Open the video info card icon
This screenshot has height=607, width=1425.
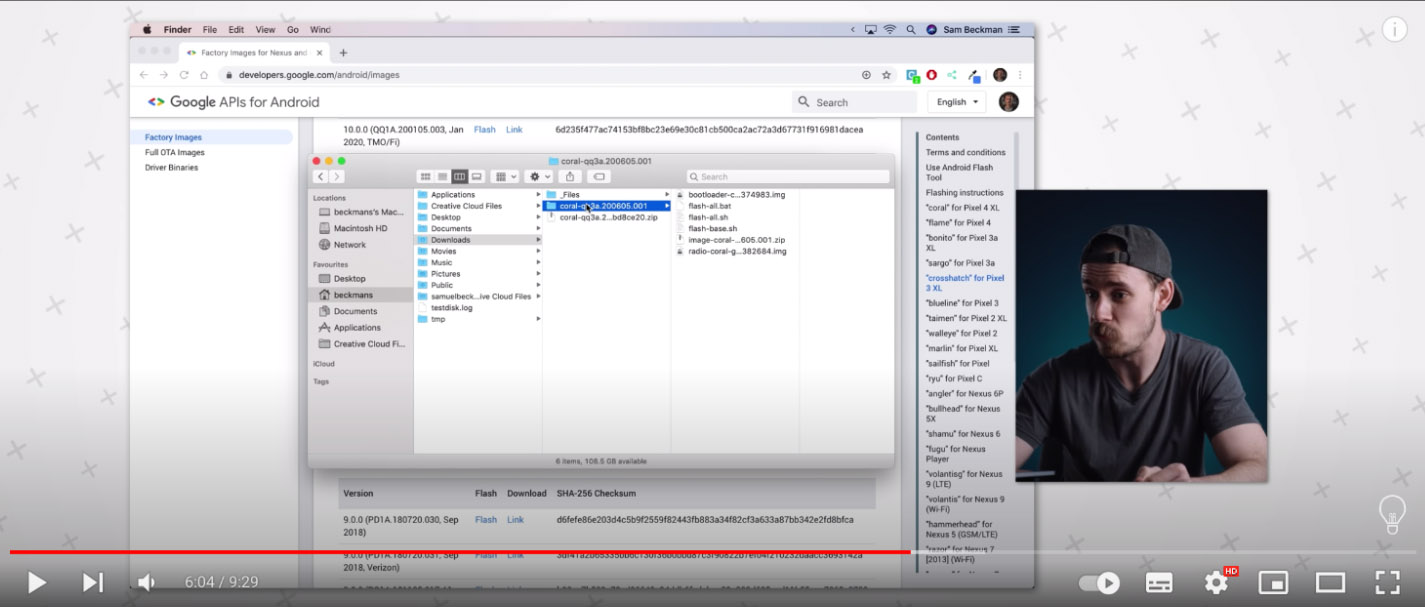[x=1394, y=29]
